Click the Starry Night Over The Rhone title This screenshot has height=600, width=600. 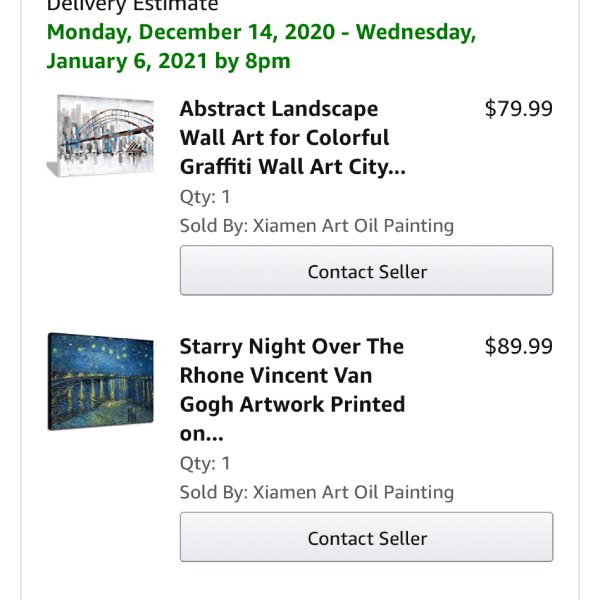[x=293, y=390]
